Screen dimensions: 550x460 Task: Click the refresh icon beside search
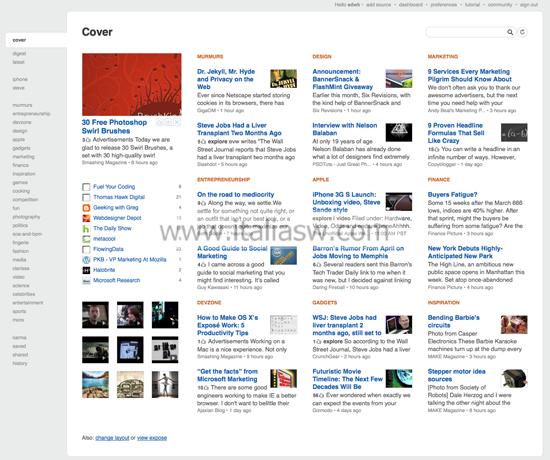pos(523,32)
